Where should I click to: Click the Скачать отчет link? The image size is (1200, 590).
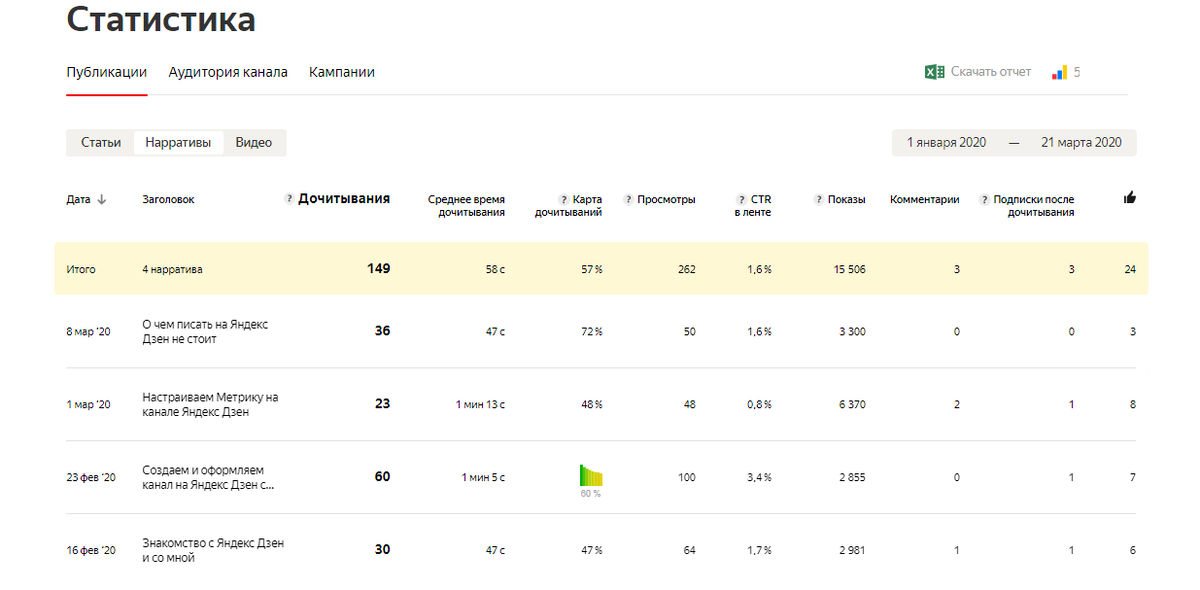click(990, 72)
